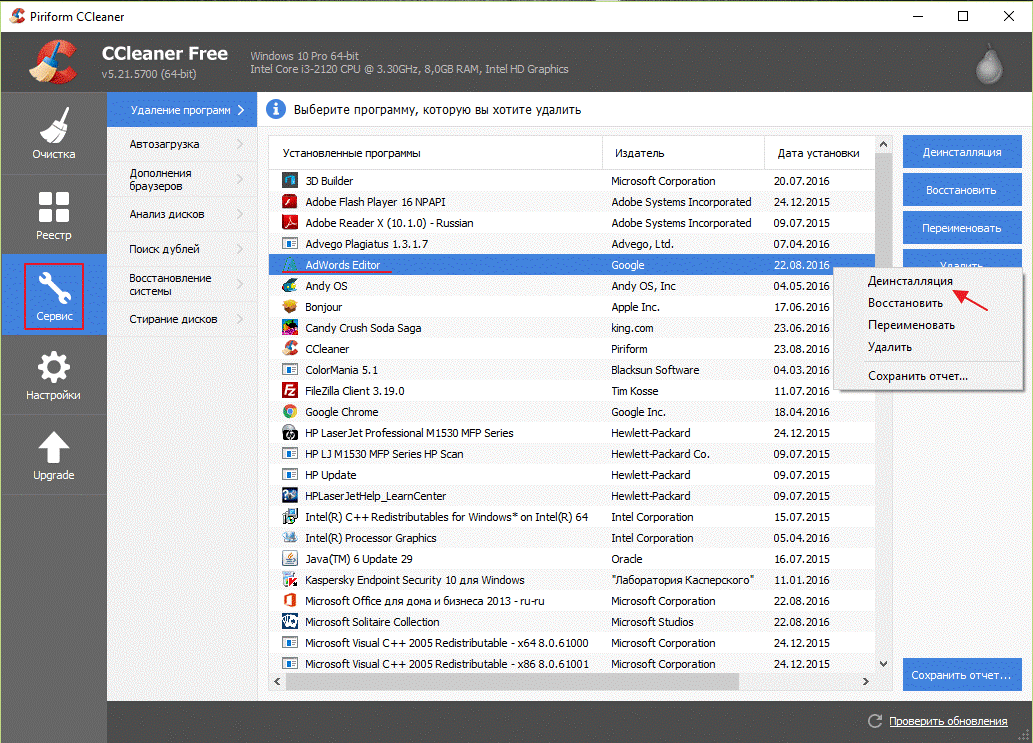This screenshot has width=1033, height=743.
Task: Click the Восстановить button on right panel
Action: [961, 190]
